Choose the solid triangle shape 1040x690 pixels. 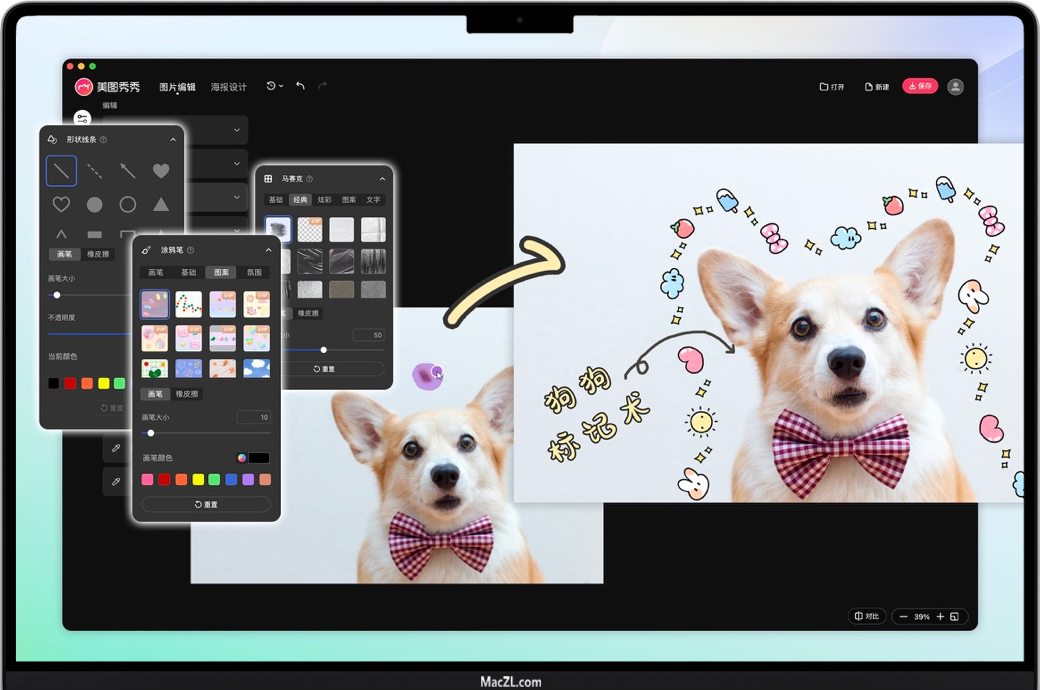(161, 204)
